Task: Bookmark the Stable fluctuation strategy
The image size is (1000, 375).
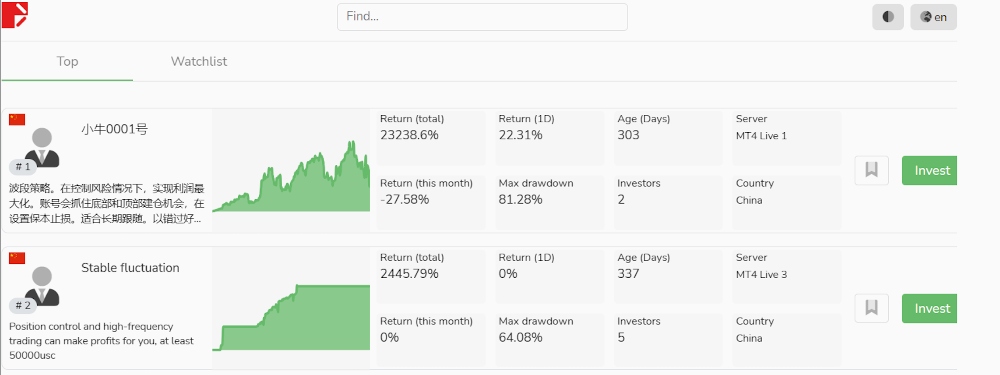Action: 871,308
